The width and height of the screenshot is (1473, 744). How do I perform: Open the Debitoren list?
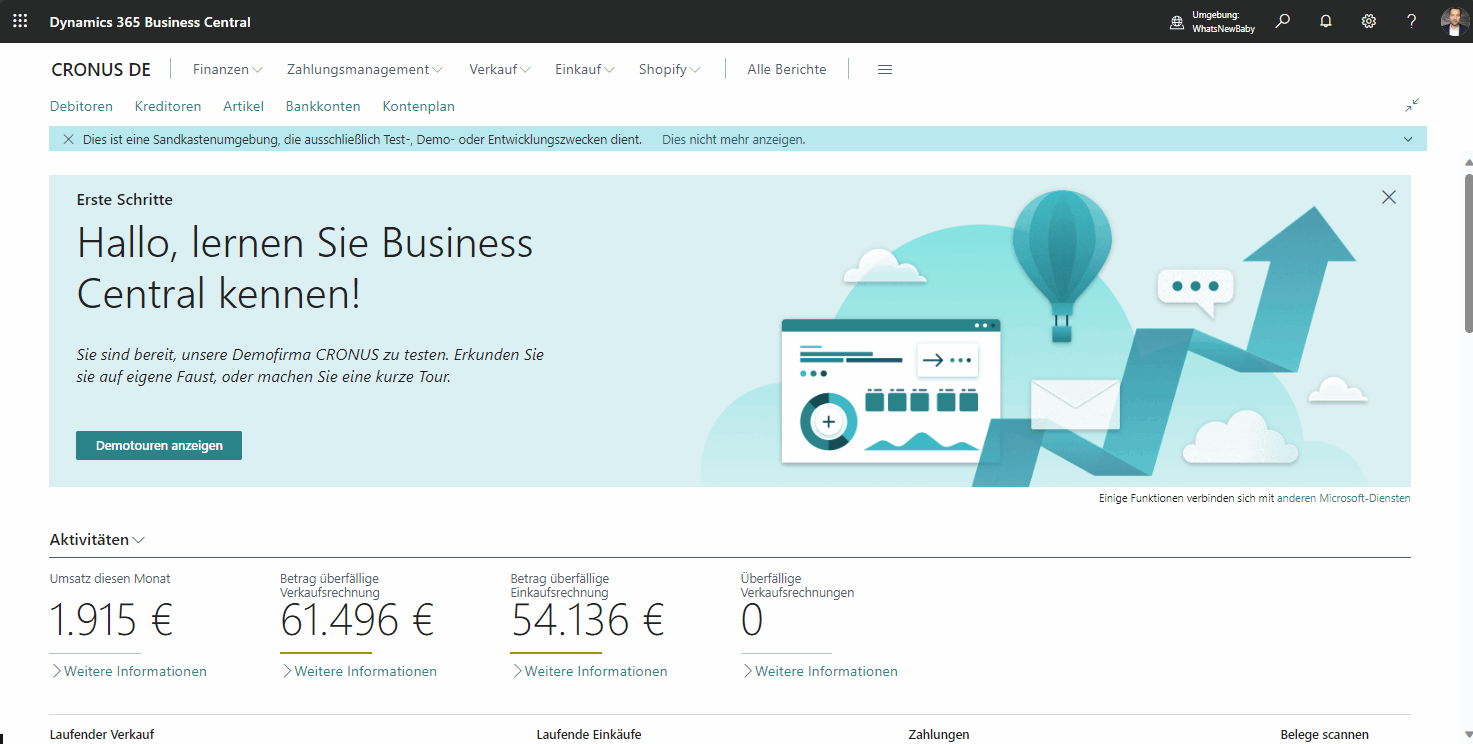(x=81, y=106)
